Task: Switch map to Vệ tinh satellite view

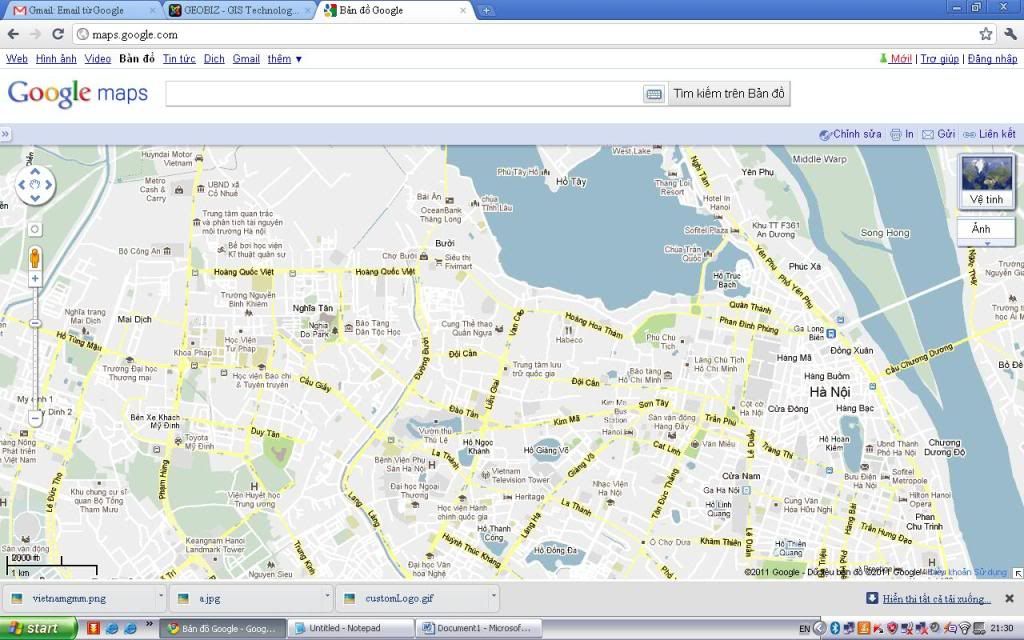Action: click(x=986, y=181)
